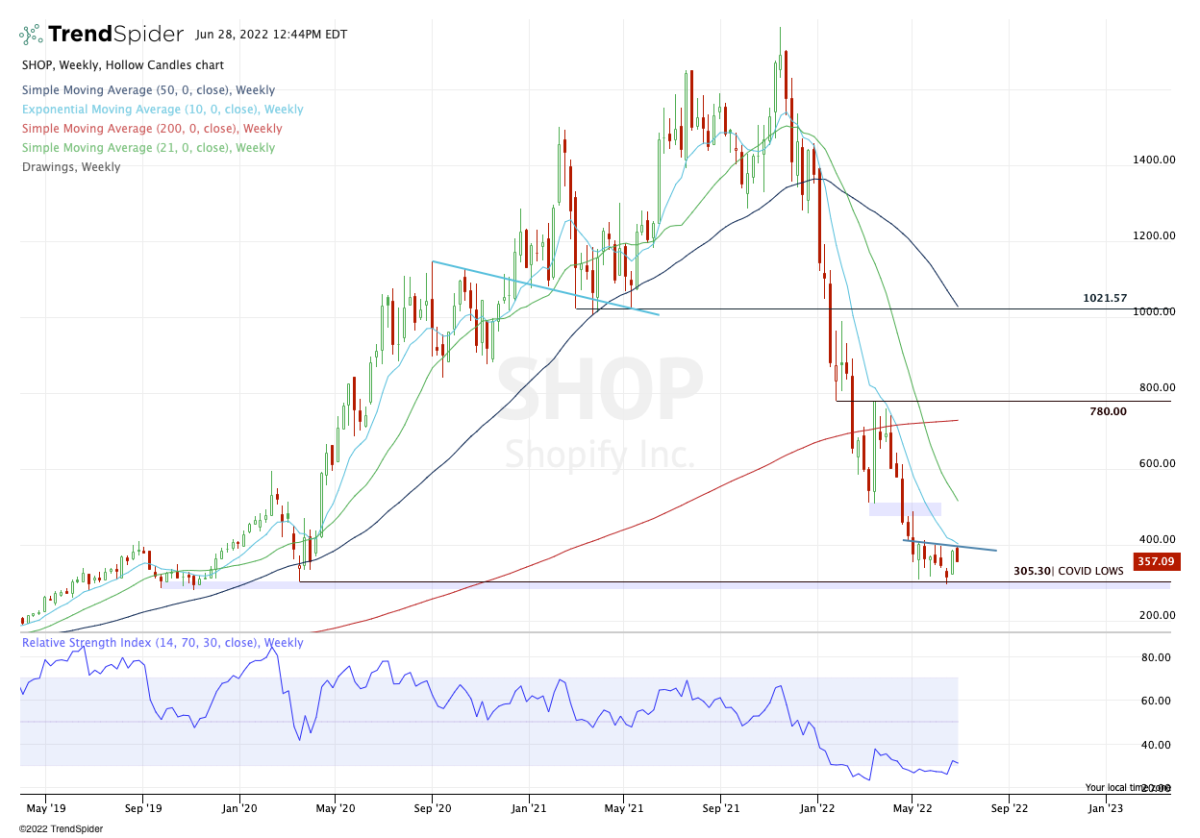Click the light blue descending trendline drawing
This screenshot has height=838, width=1200.
545,288
